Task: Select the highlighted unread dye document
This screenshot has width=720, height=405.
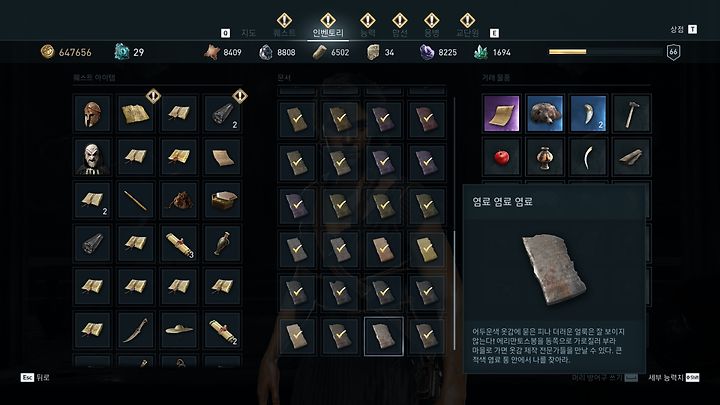Action: click(384, 336)
